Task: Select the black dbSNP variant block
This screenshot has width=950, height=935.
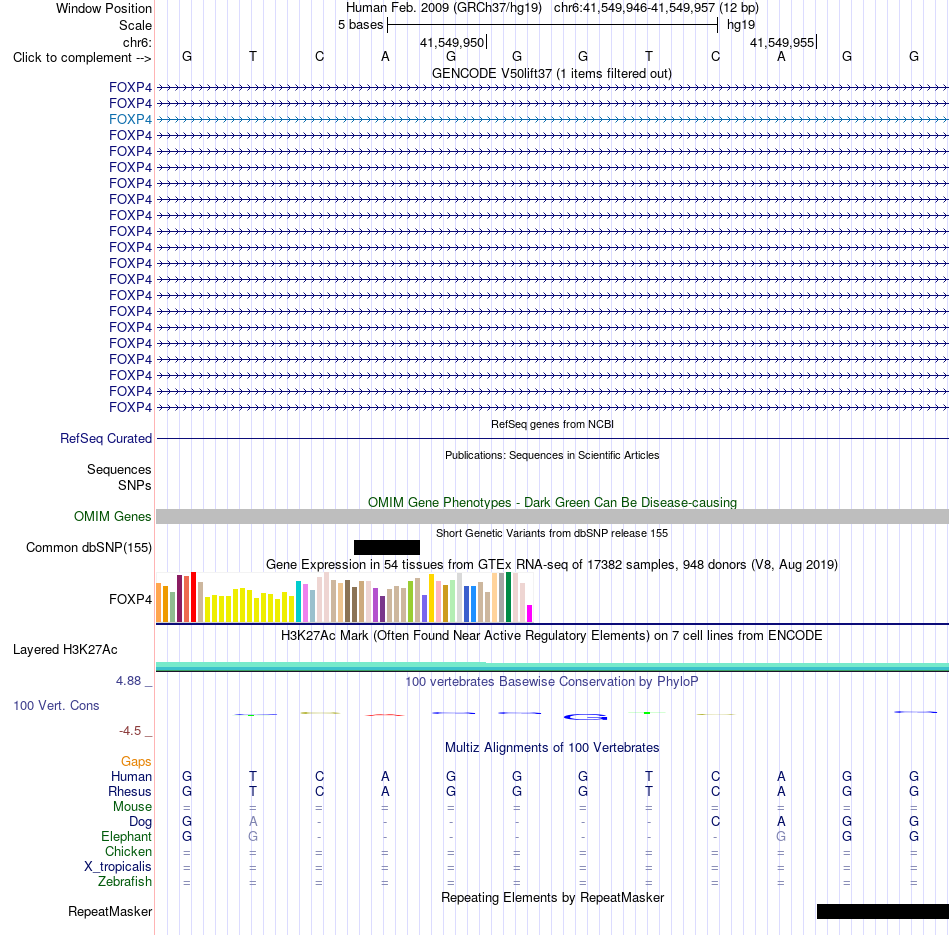Action: point(387,547)
